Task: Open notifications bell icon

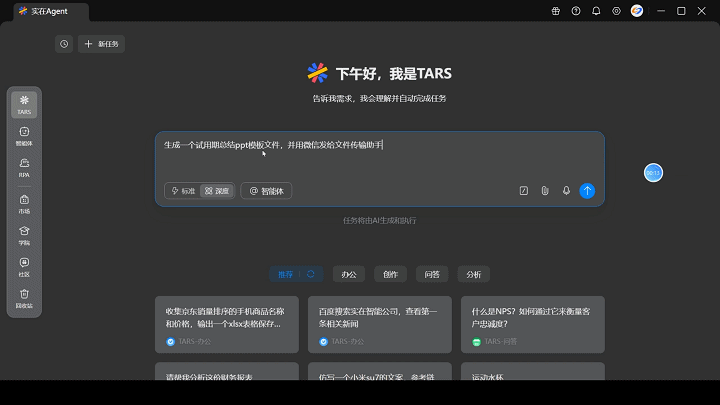Action: (596, 11)
